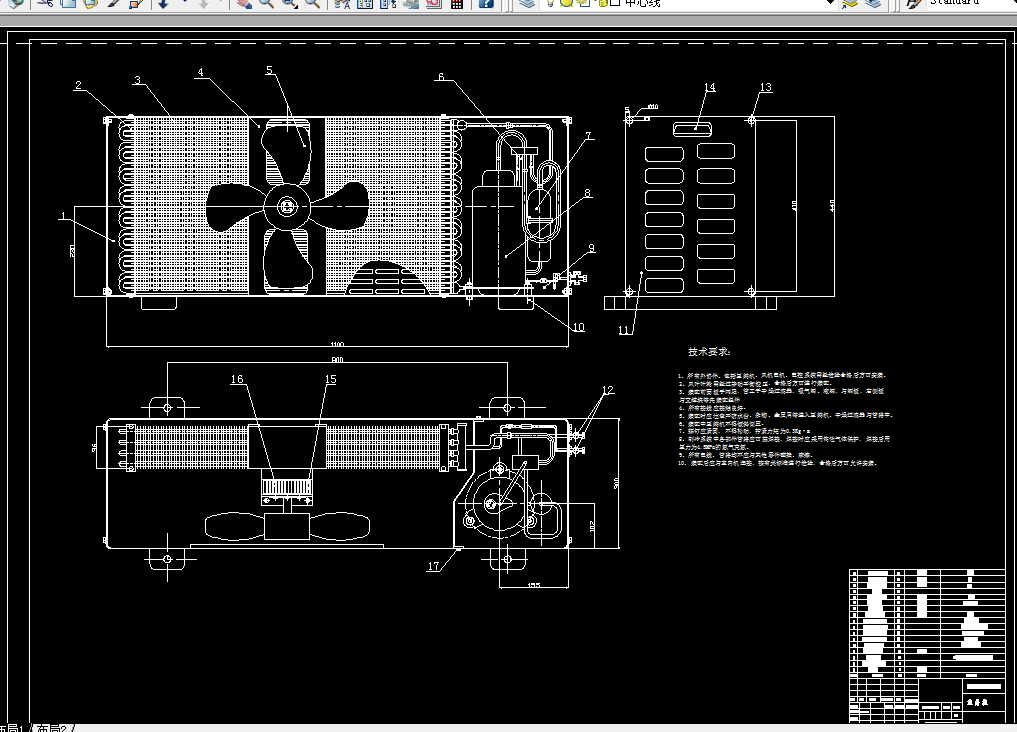Select part label 10 below front view
The width and height of the screenshot is (1017, 732).
click(x=578, y=327)
